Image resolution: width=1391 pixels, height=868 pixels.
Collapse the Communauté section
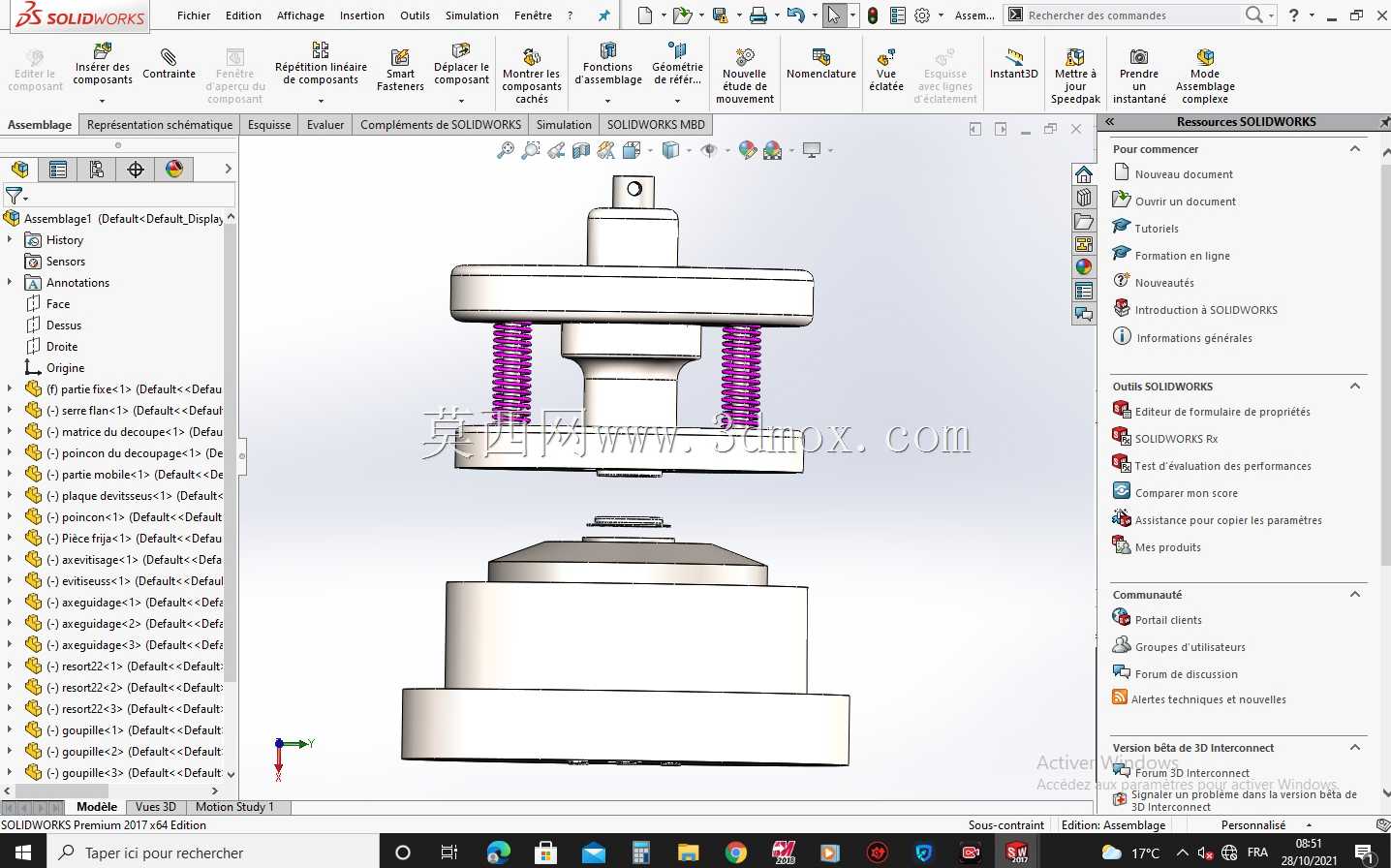click(1355, 595)
